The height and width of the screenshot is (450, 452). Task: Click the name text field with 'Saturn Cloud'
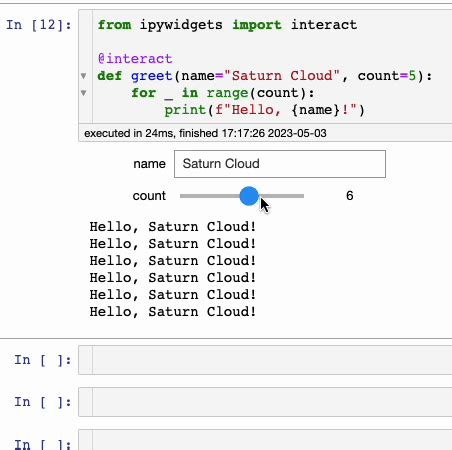click(x=280, y=164)
